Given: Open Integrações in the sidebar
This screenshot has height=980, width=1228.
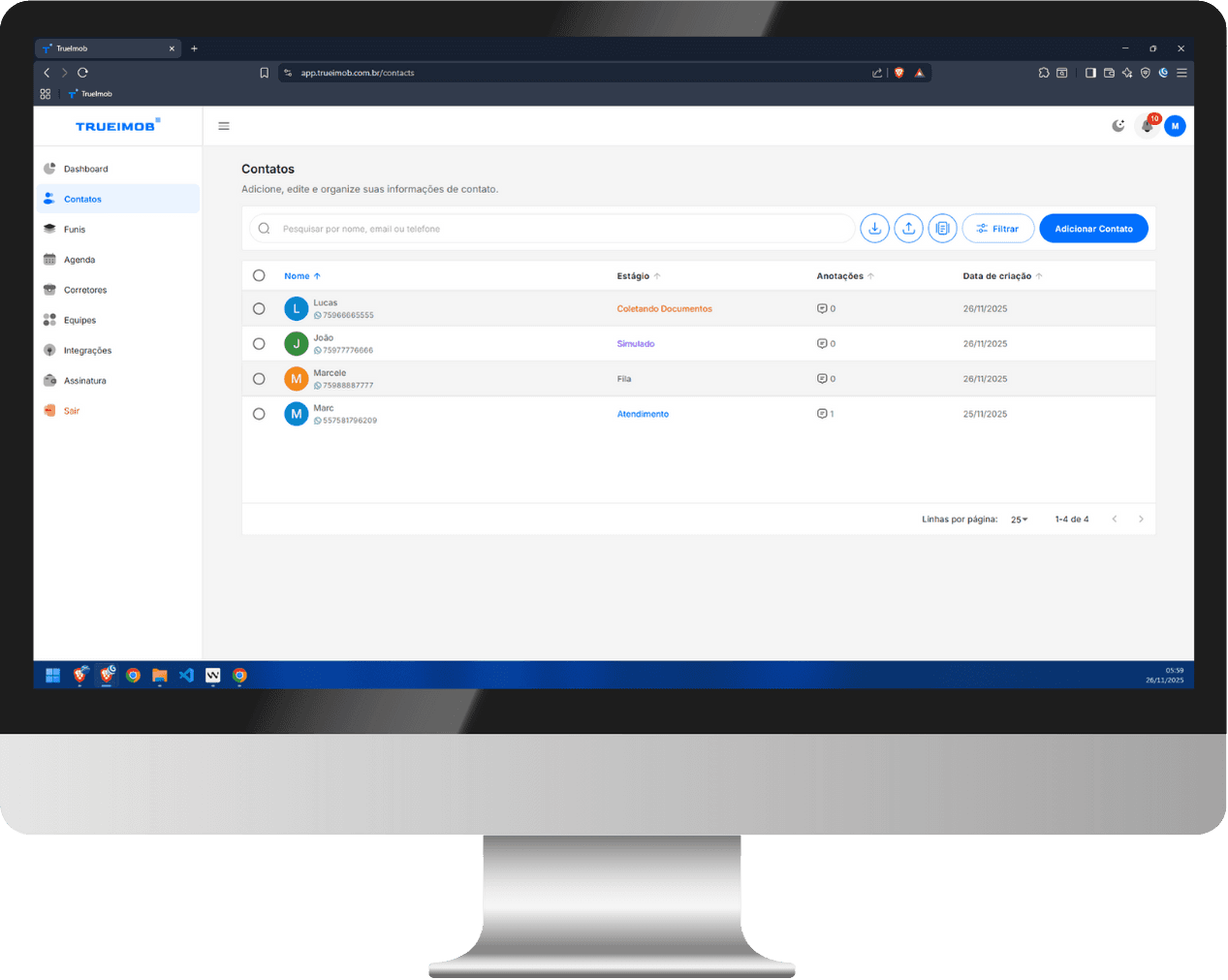Looking at the screenshot, I should pos(87,350).
